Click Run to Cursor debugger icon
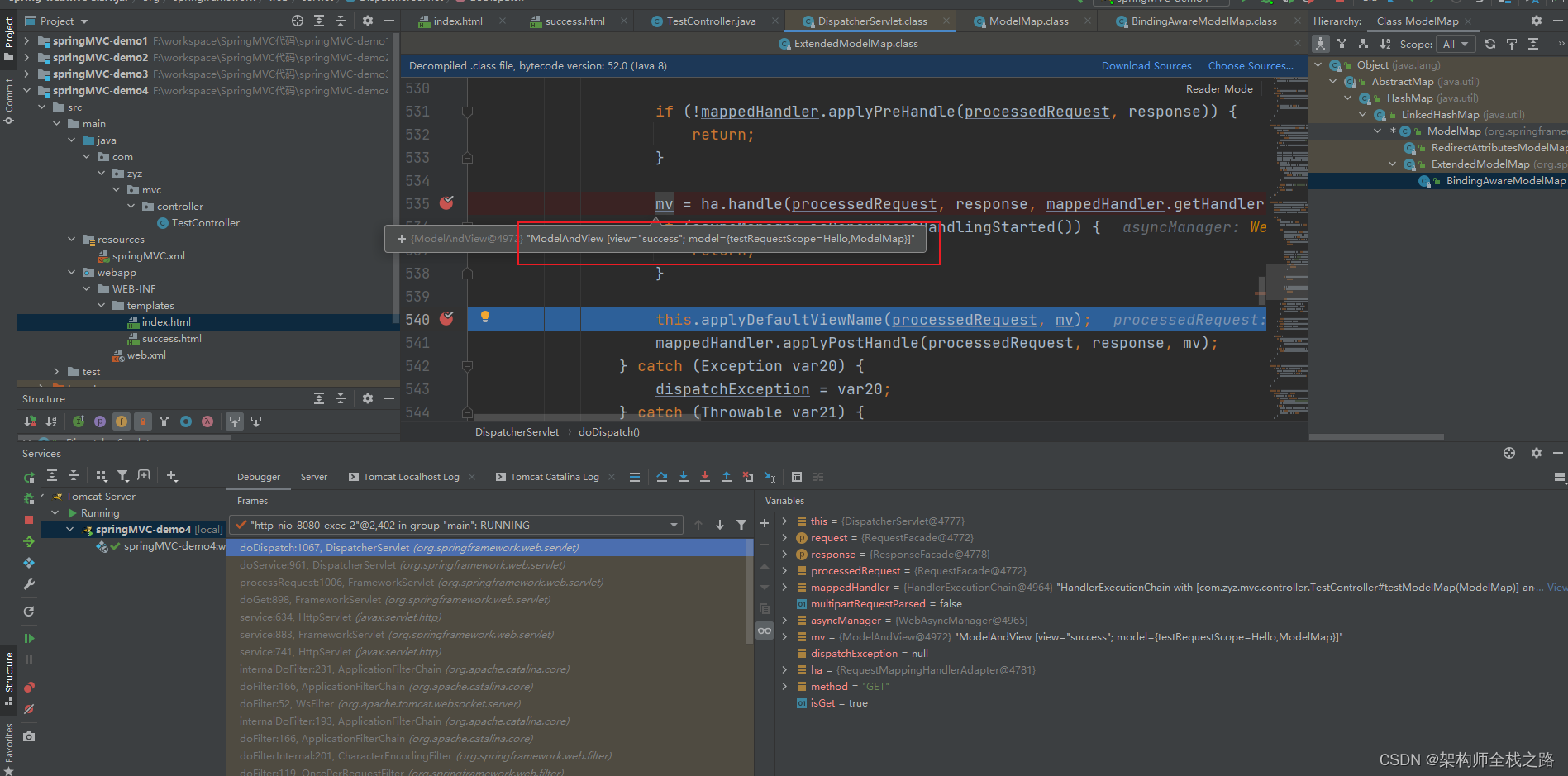Viewport: 1568px width, 776px height. click(770, 477)
